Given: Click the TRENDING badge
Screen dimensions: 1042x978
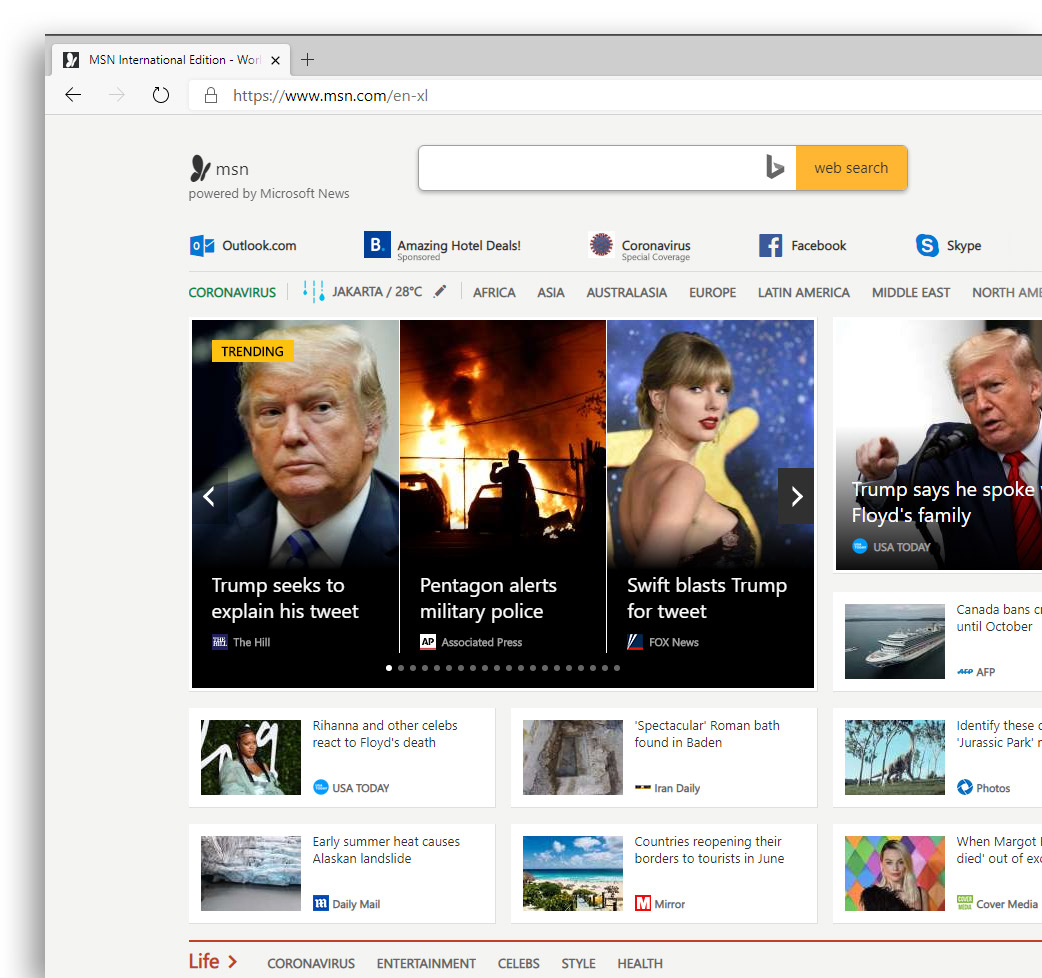Looking at the screenshot, I should pos(253,351).
